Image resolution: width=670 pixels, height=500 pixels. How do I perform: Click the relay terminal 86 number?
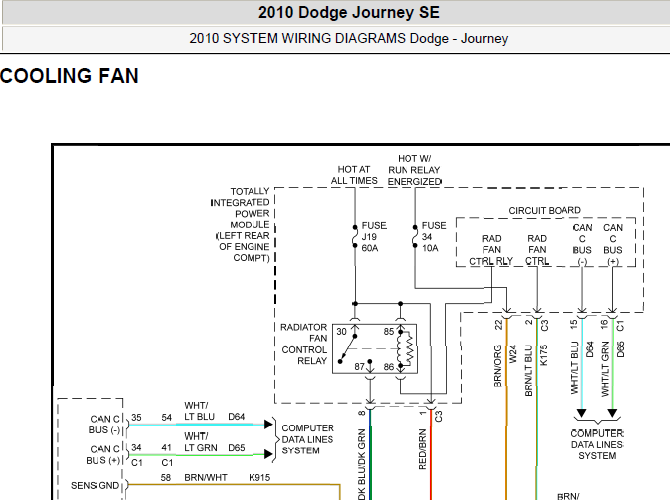click(x=388, y=367)
